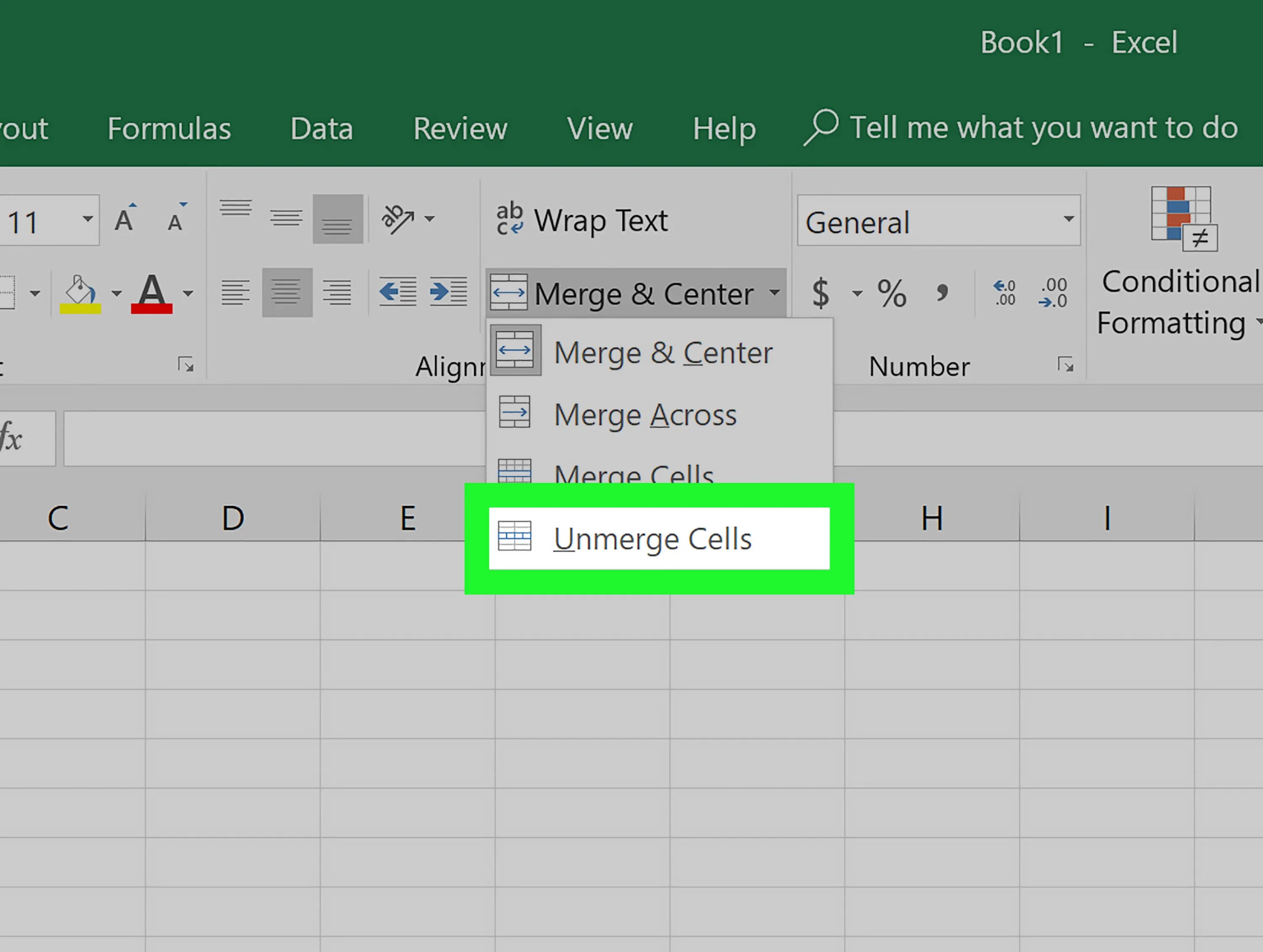Toggle Center horizontal alignment

pyautogui.click(x=287, y=292)
